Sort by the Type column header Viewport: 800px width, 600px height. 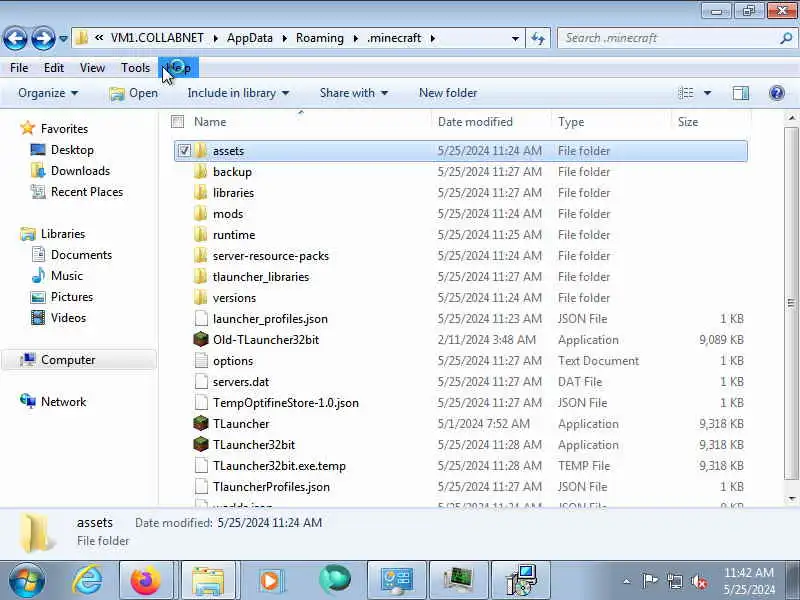571,122
